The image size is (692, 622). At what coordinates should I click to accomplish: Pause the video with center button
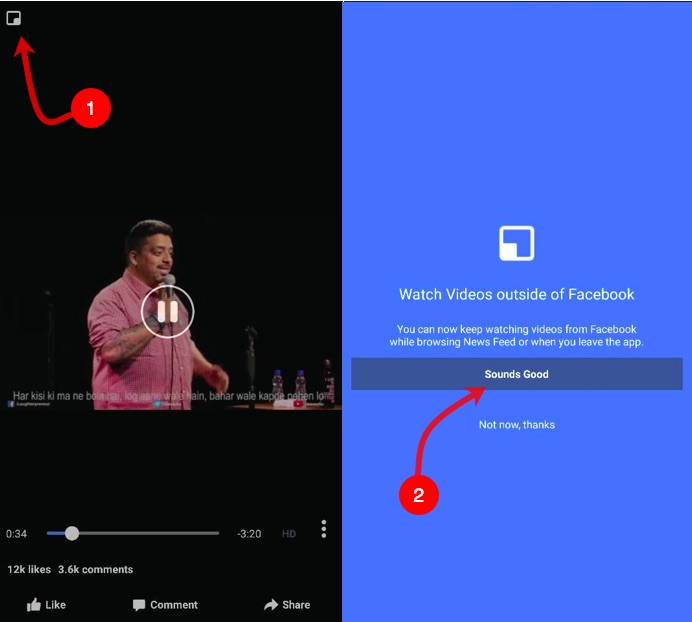167,311
